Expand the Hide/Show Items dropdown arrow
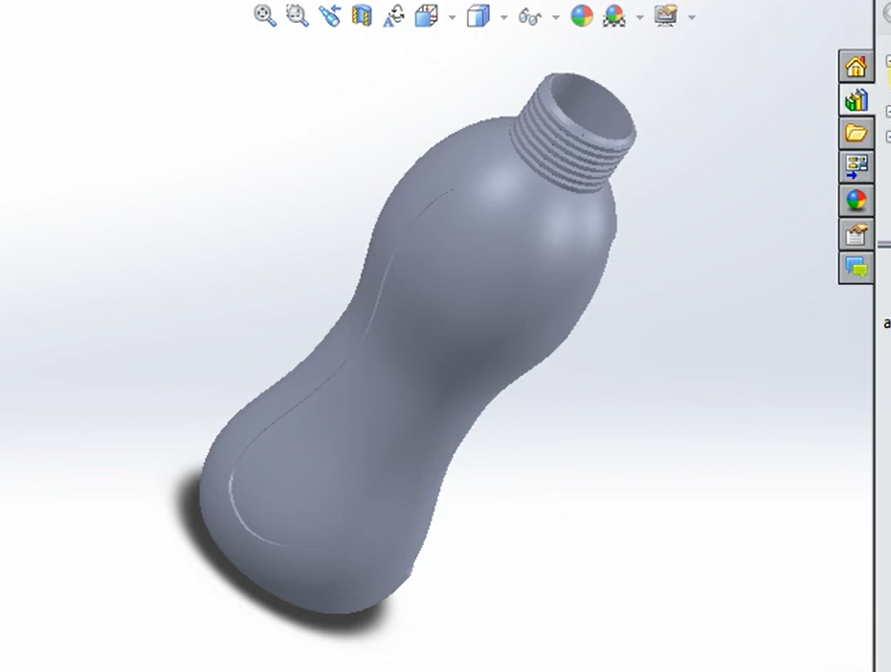This screenshot has height=672, width=891. coord(556,16)
